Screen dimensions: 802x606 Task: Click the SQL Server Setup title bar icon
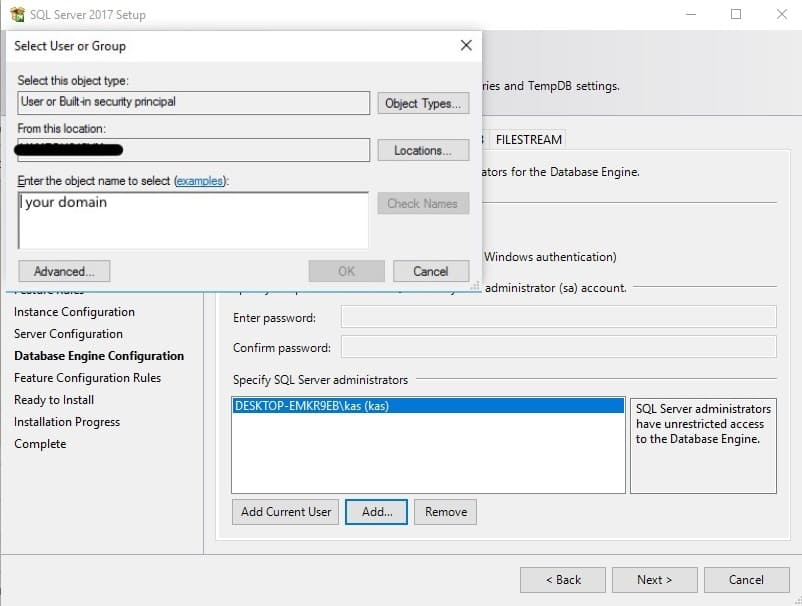pos(16,15)
